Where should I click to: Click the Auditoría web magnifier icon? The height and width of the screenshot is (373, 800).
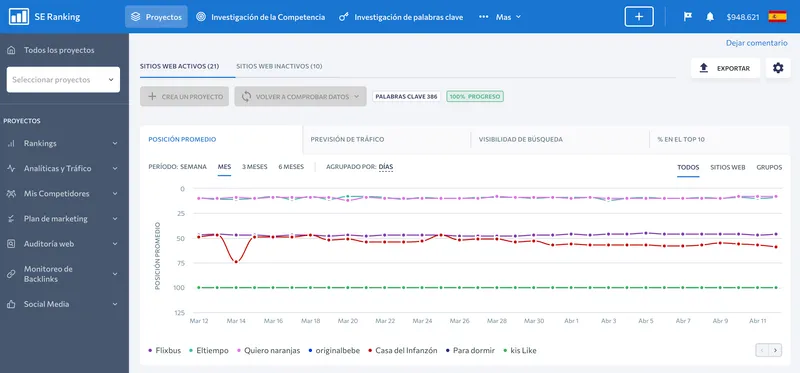(11, 244)
